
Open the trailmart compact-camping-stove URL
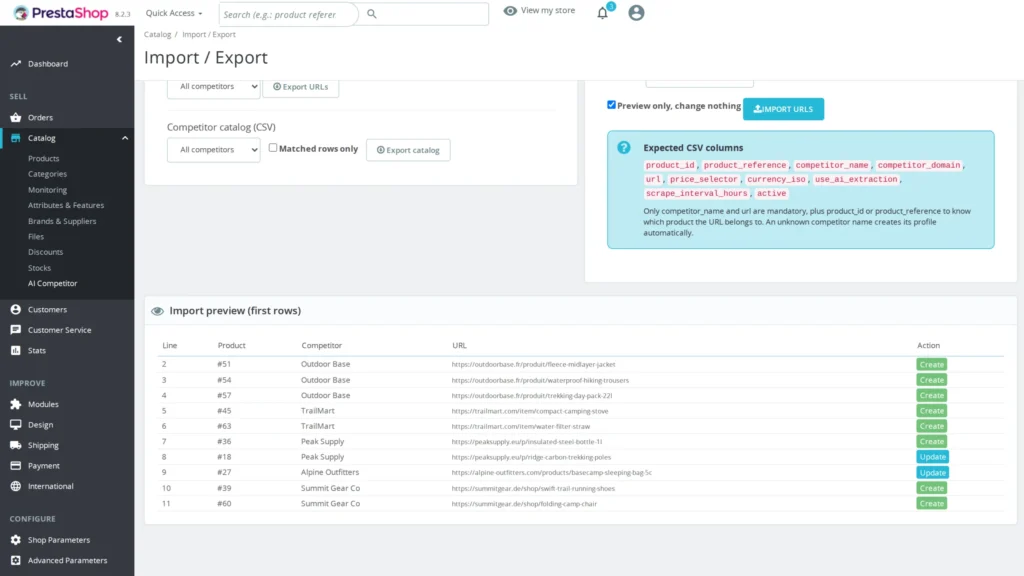pyautogui.click(x=530, y=411)
